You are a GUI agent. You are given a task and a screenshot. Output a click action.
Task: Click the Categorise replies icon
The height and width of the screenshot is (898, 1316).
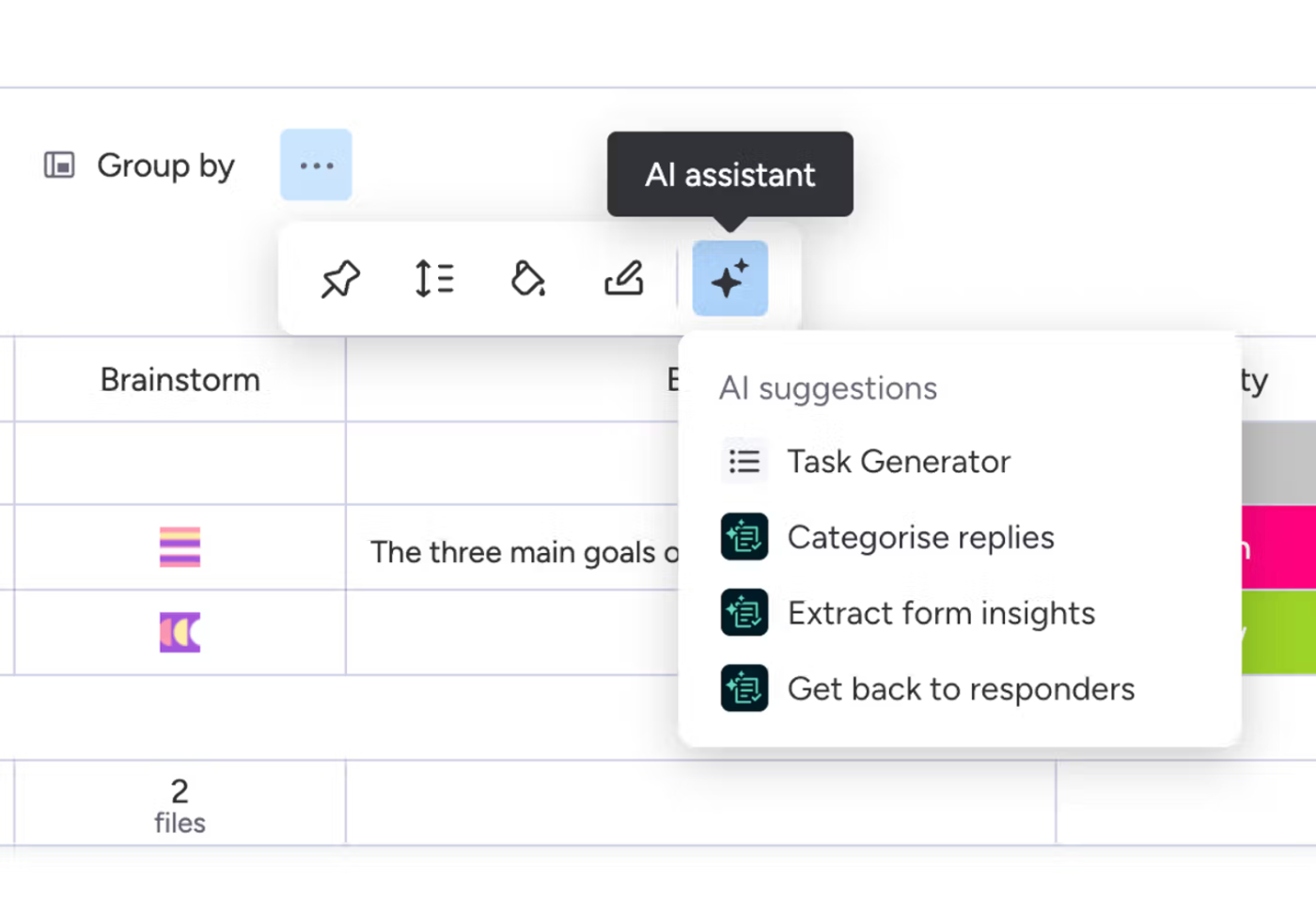(744, 537)
